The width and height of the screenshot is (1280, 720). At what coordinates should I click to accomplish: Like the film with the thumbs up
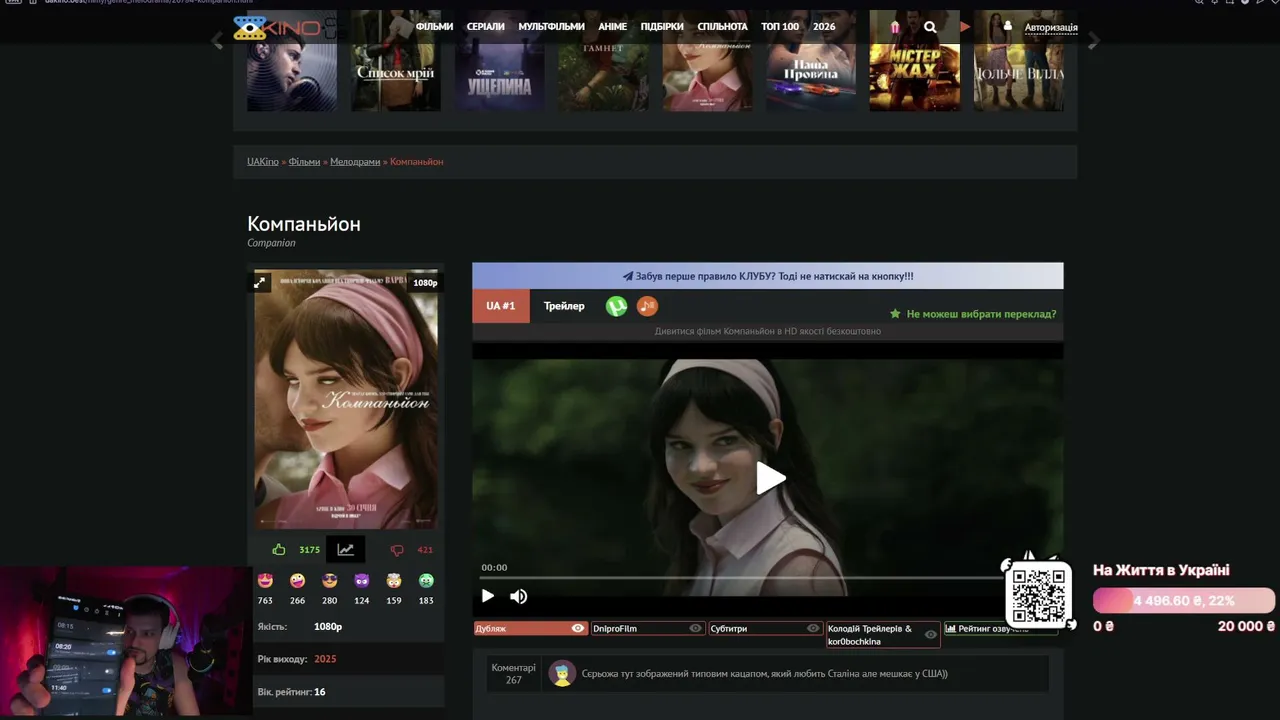[x=279, y=549]
